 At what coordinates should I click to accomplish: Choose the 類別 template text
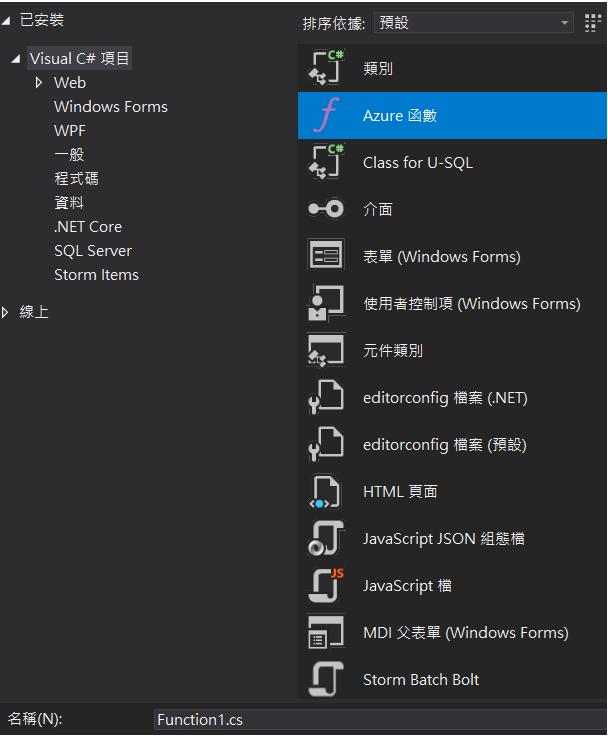point(378,69)
